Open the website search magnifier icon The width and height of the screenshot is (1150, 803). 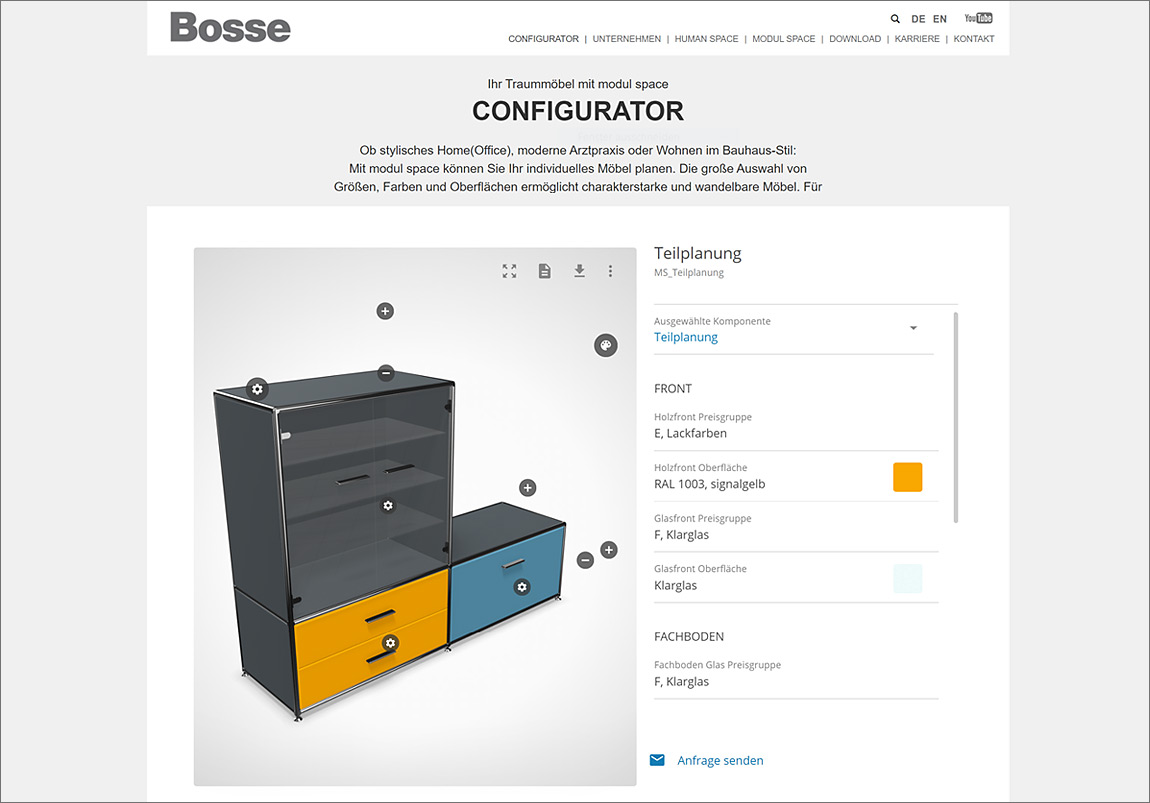895,19
